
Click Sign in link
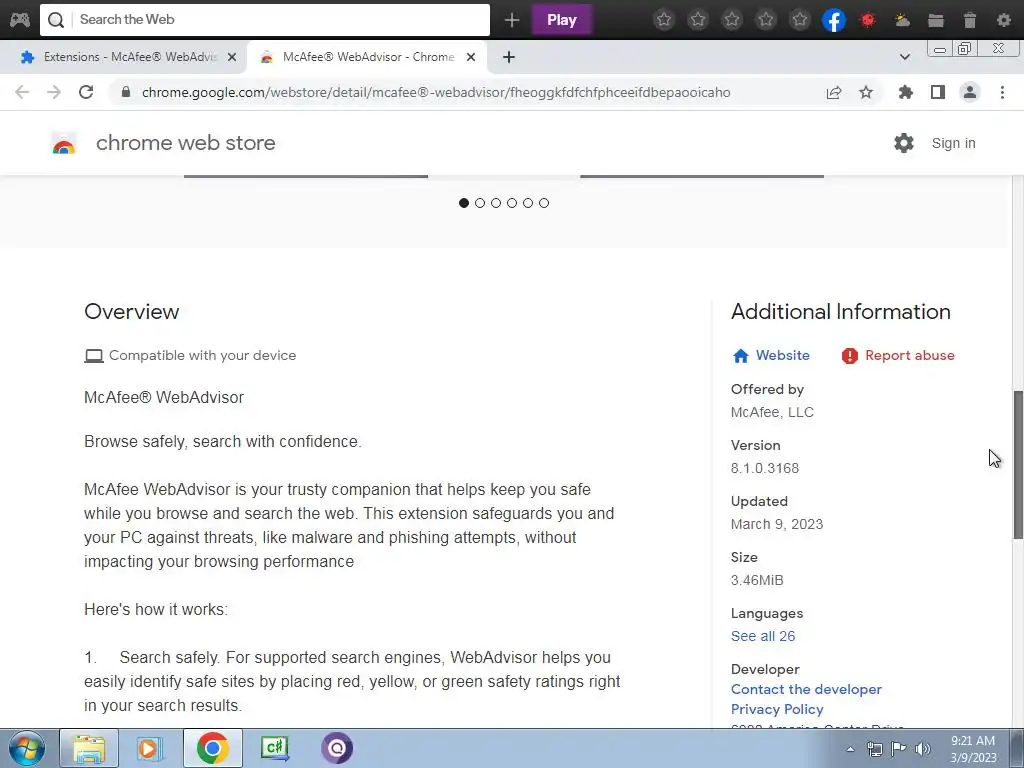[x=953, y=144]
